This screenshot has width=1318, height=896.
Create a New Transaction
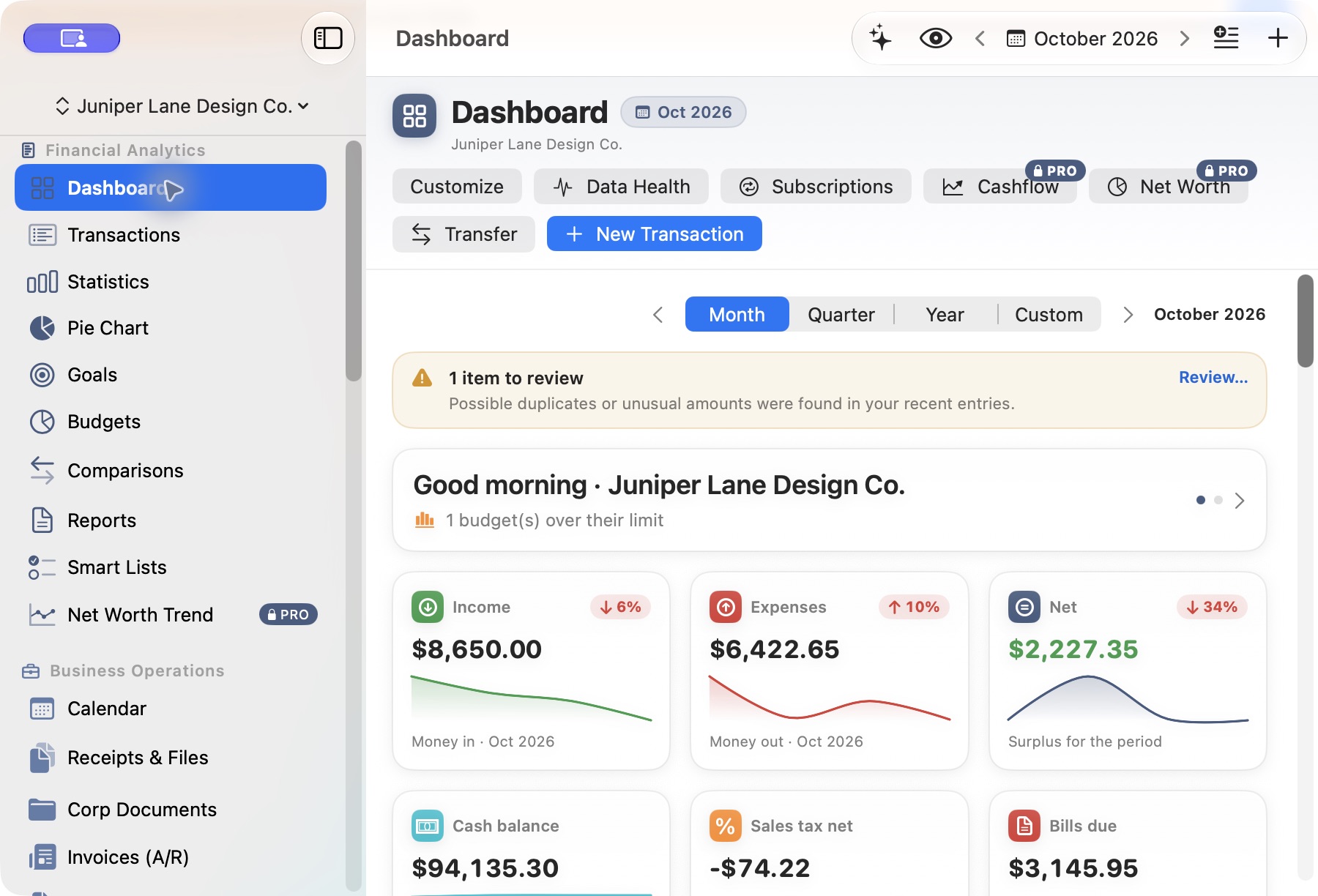tap(655, 234)
